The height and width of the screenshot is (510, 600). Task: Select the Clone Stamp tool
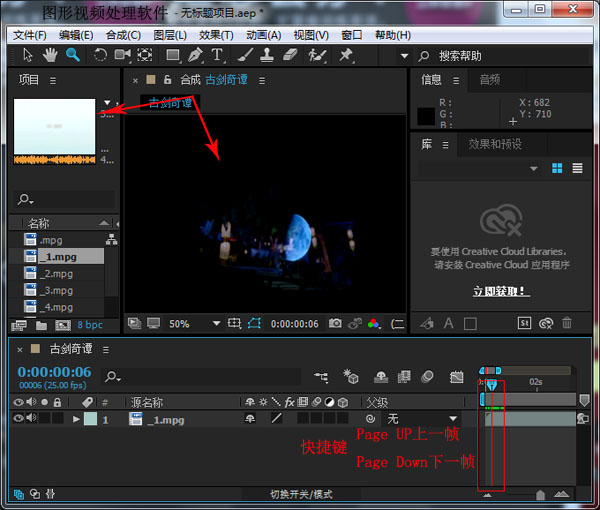267,55
